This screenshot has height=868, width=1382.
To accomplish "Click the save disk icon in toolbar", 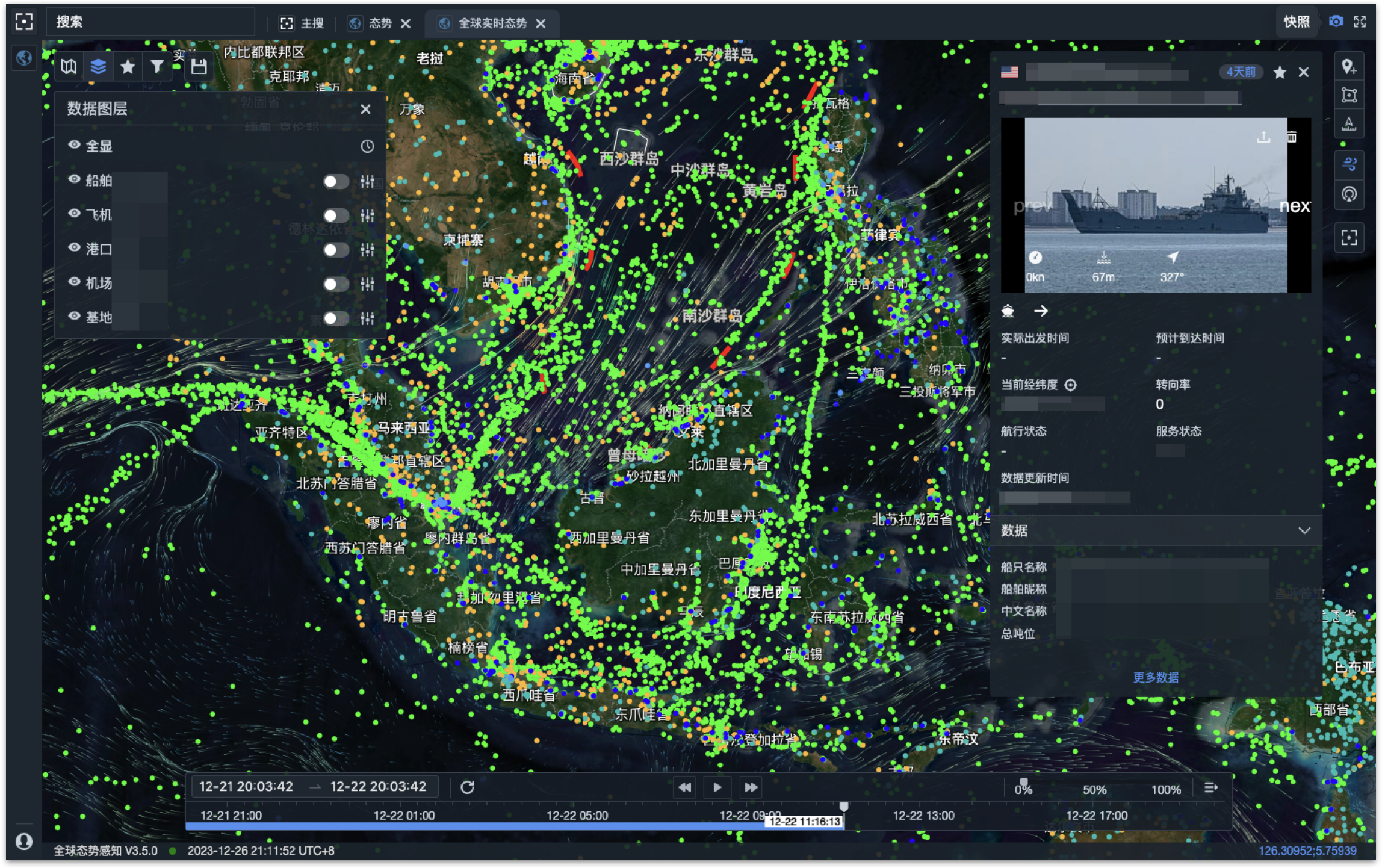I will 199,67.
